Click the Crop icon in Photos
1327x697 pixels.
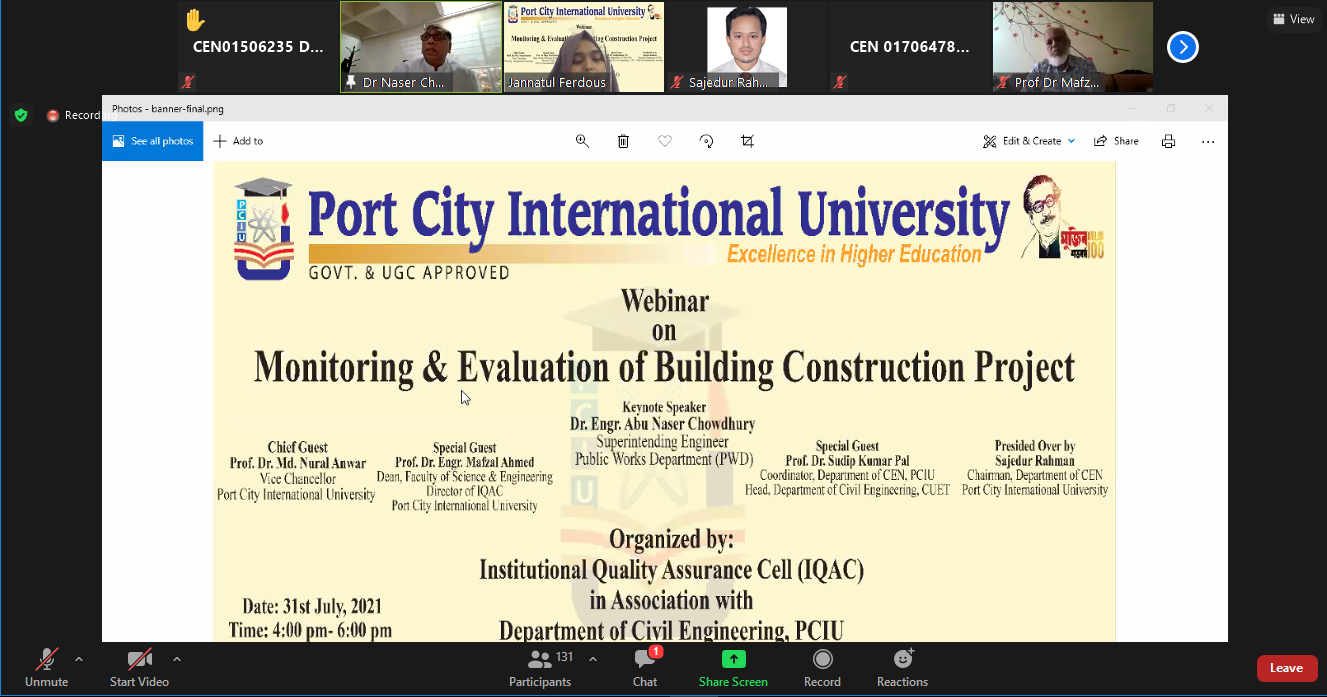click(x=747, y=141)
